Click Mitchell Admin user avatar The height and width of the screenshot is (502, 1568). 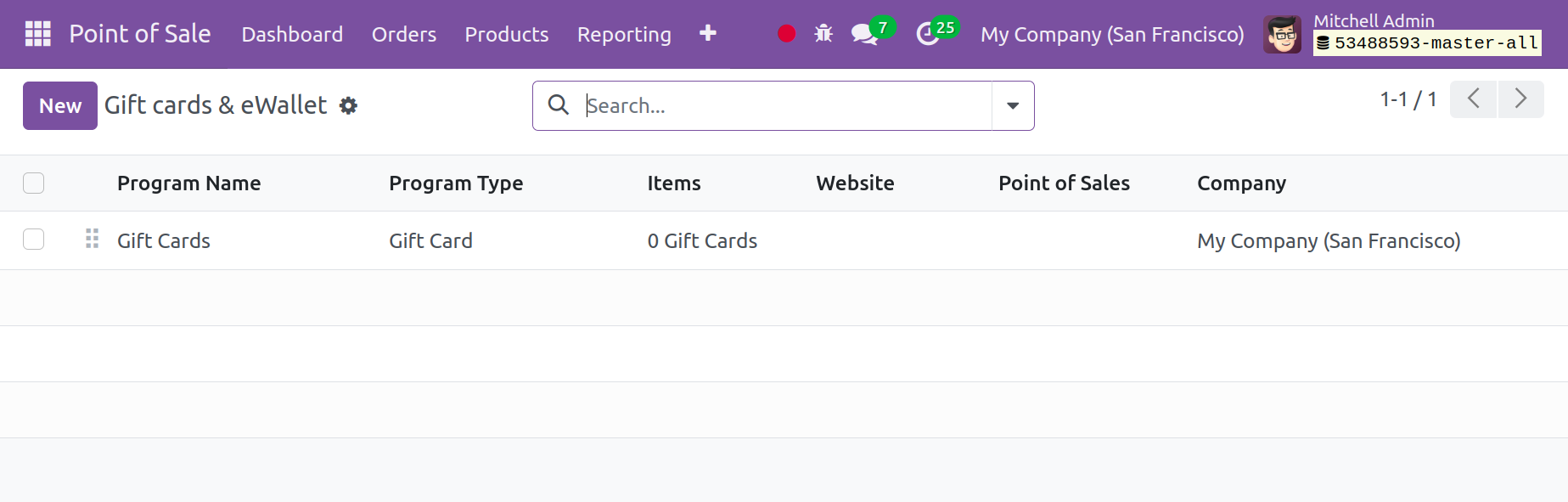point(1281,35)
